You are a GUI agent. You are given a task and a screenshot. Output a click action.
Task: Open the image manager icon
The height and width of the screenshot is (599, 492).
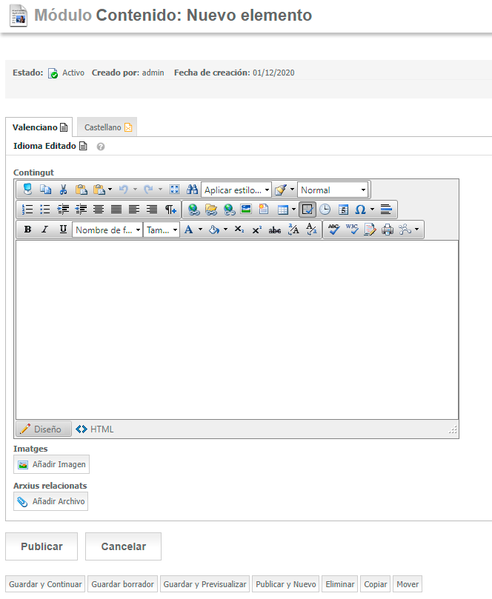[x=246, y=209]
